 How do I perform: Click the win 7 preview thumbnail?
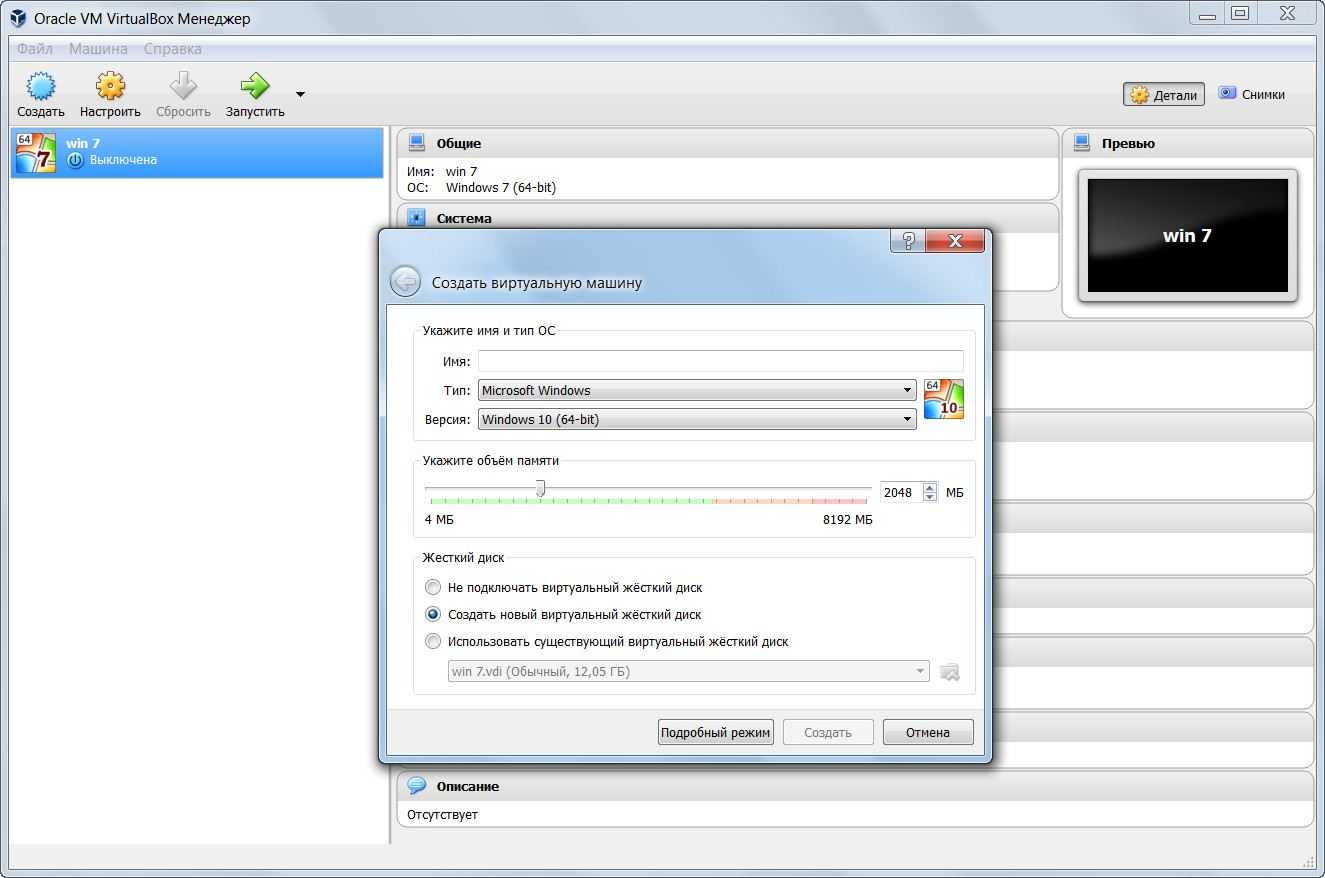[1187, 236]
